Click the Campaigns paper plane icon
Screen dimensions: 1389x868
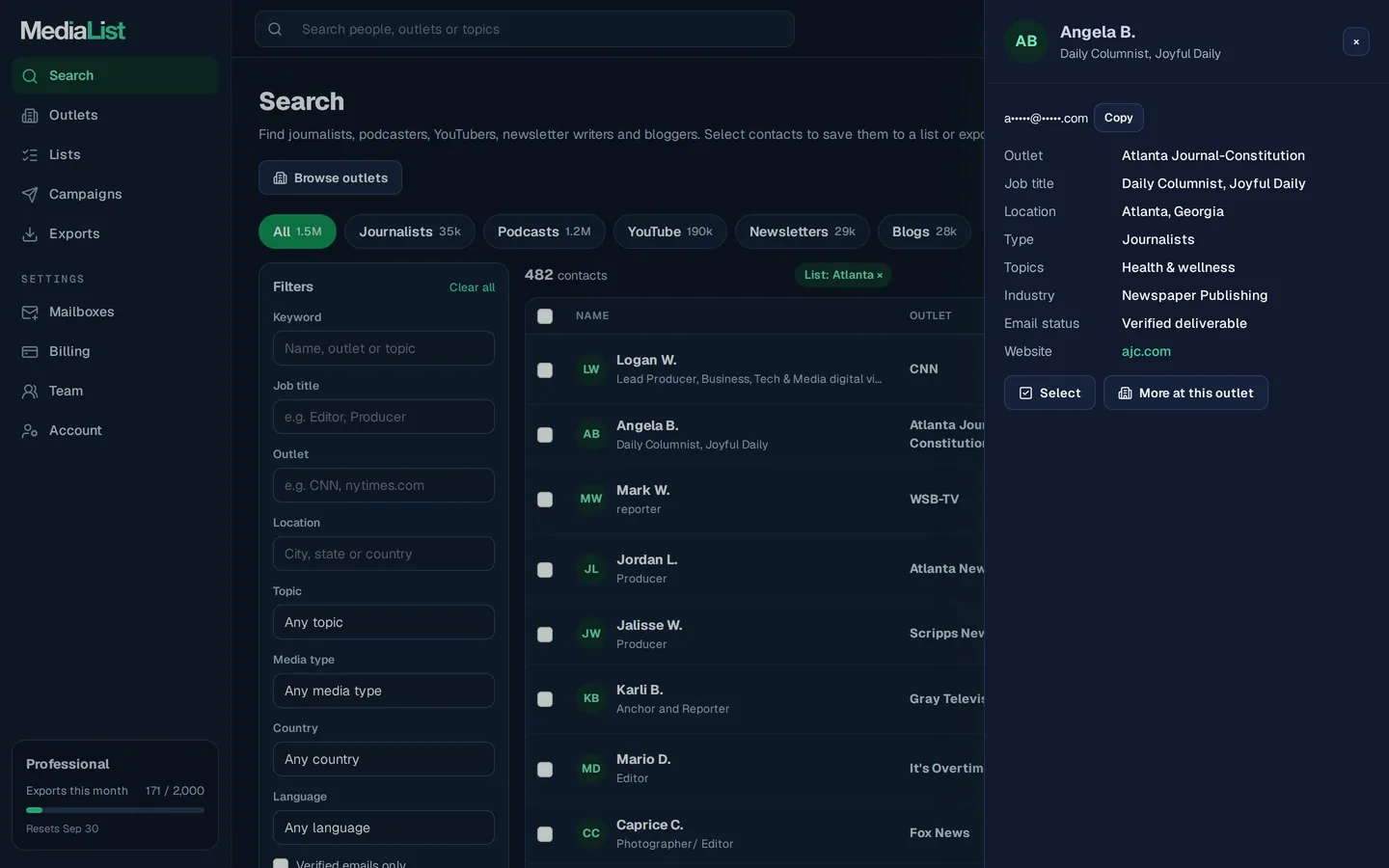point(30,195)
